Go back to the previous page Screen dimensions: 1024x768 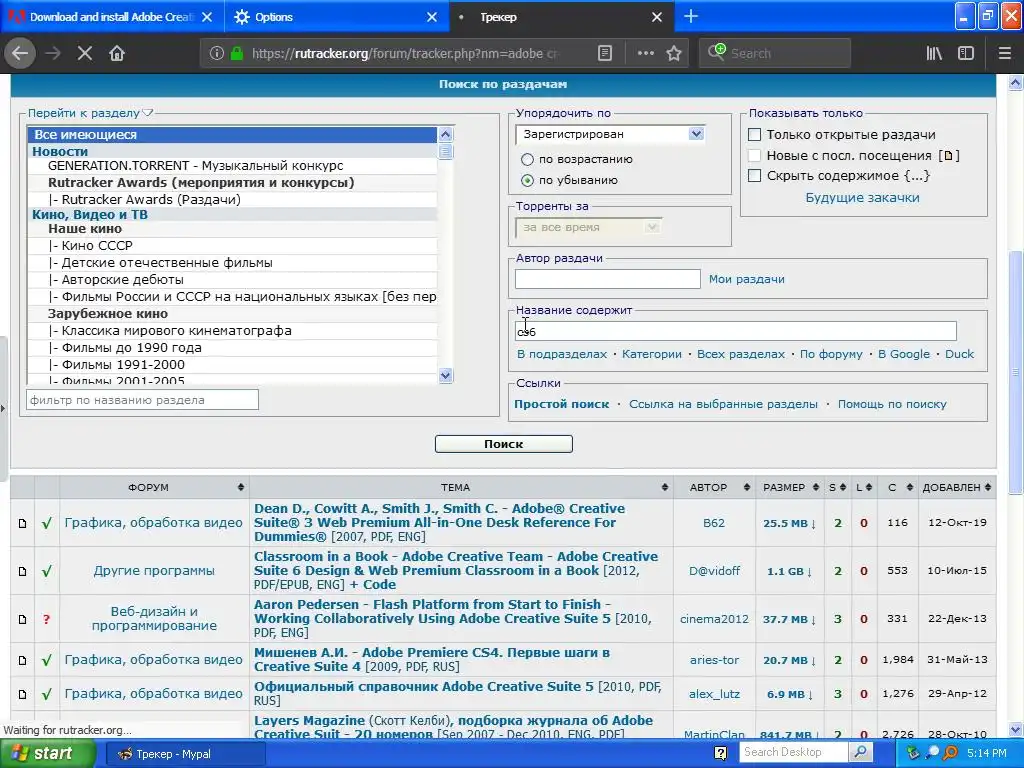(x=20, y=54)
